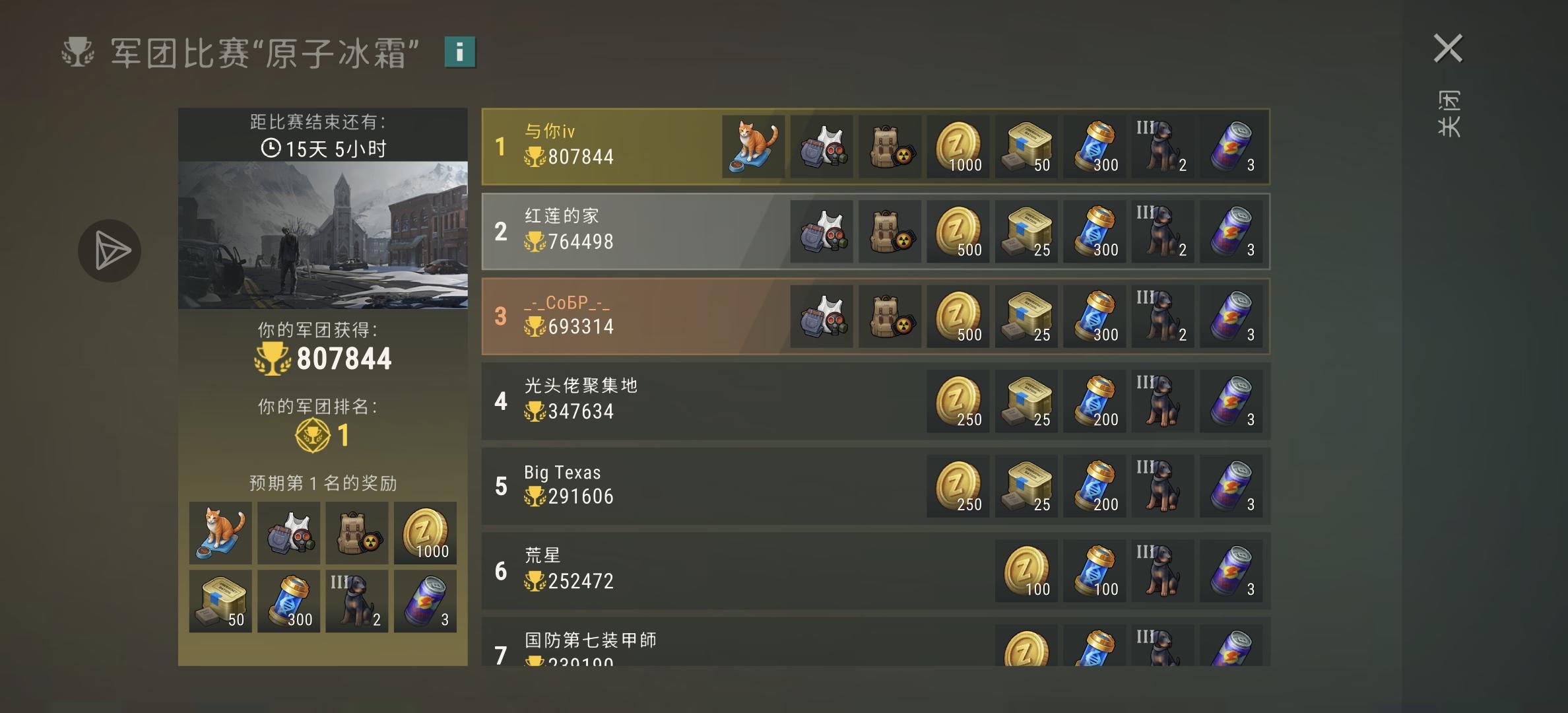Open the competition info icon
Image resolution: width=1568 pixels, height=713 pixels.
tap(460, 52)
